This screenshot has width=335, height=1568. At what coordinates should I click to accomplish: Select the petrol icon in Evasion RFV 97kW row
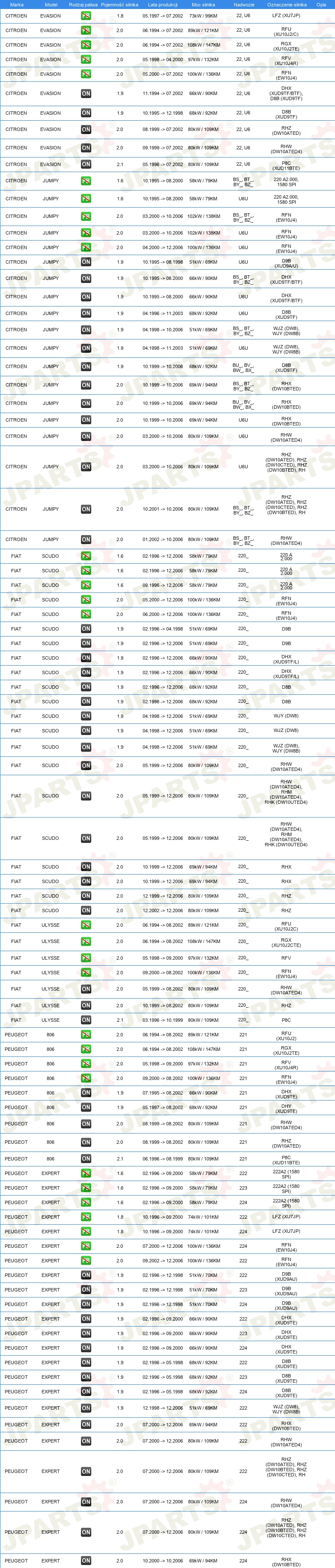click(86, 60)
